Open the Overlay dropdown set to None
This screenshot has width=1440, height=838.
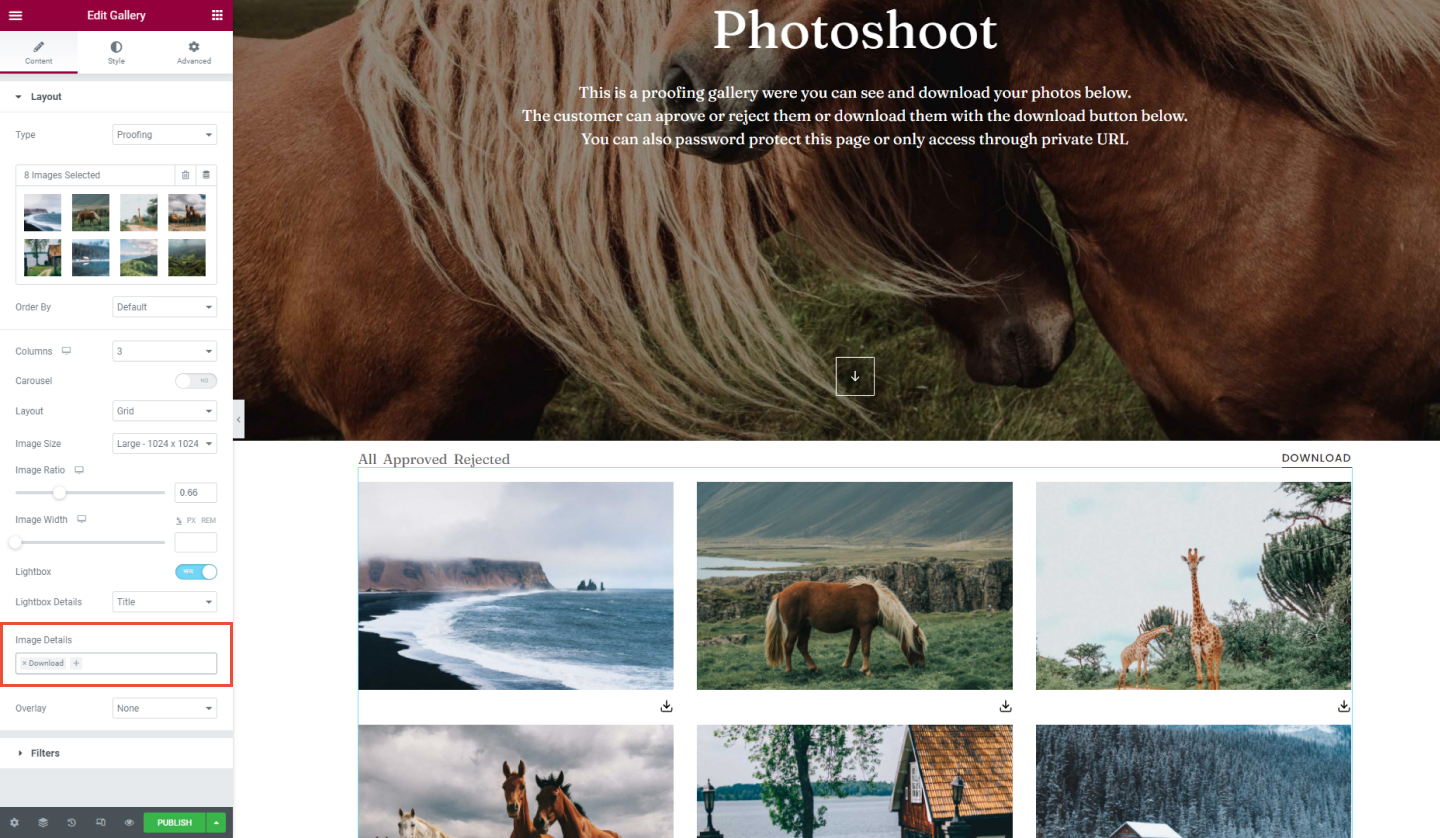point(165,708)
